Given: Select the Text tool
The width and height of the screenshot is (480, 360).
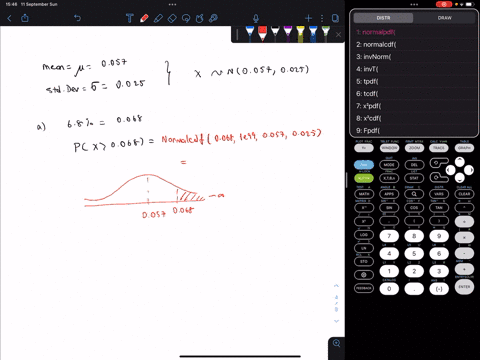Looking at the screenshot, I should [x=130, y=18].
